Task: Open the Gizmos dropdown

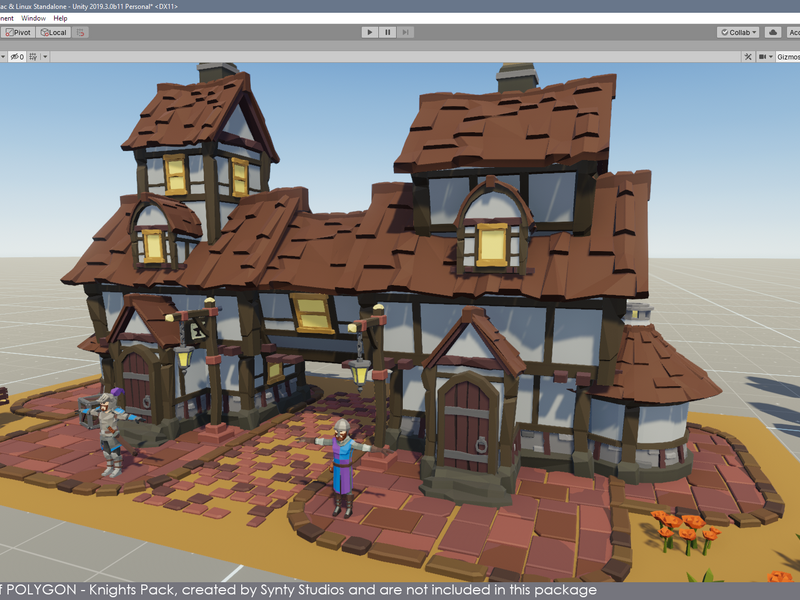Action: [x=787, y=57]
